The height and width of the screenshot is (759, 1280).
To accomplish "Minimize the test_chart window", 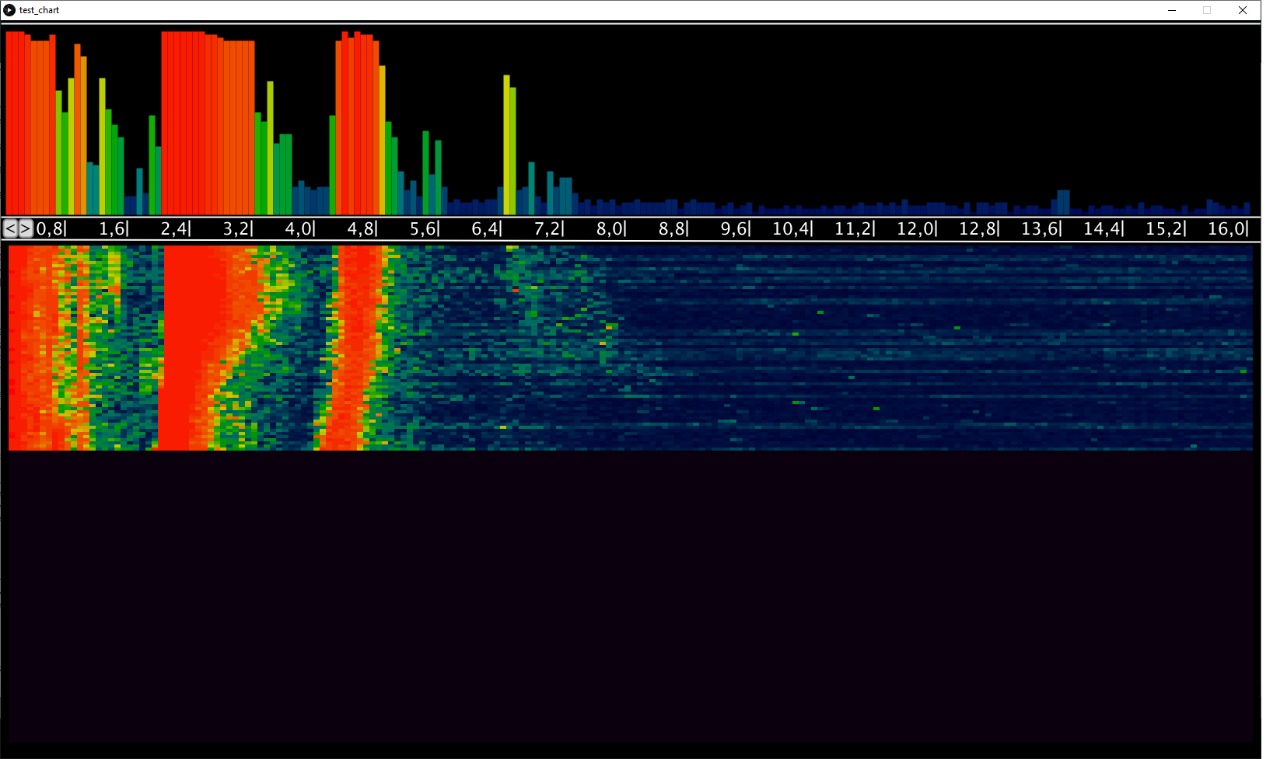I will [1172, 10].
